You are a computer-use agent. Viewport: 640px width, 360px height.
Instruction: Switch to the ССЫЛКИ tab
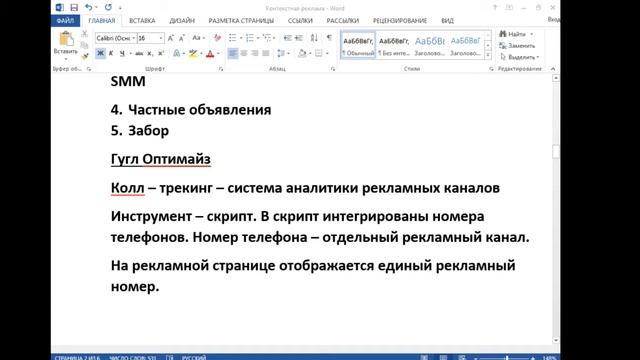click(300, 20)
